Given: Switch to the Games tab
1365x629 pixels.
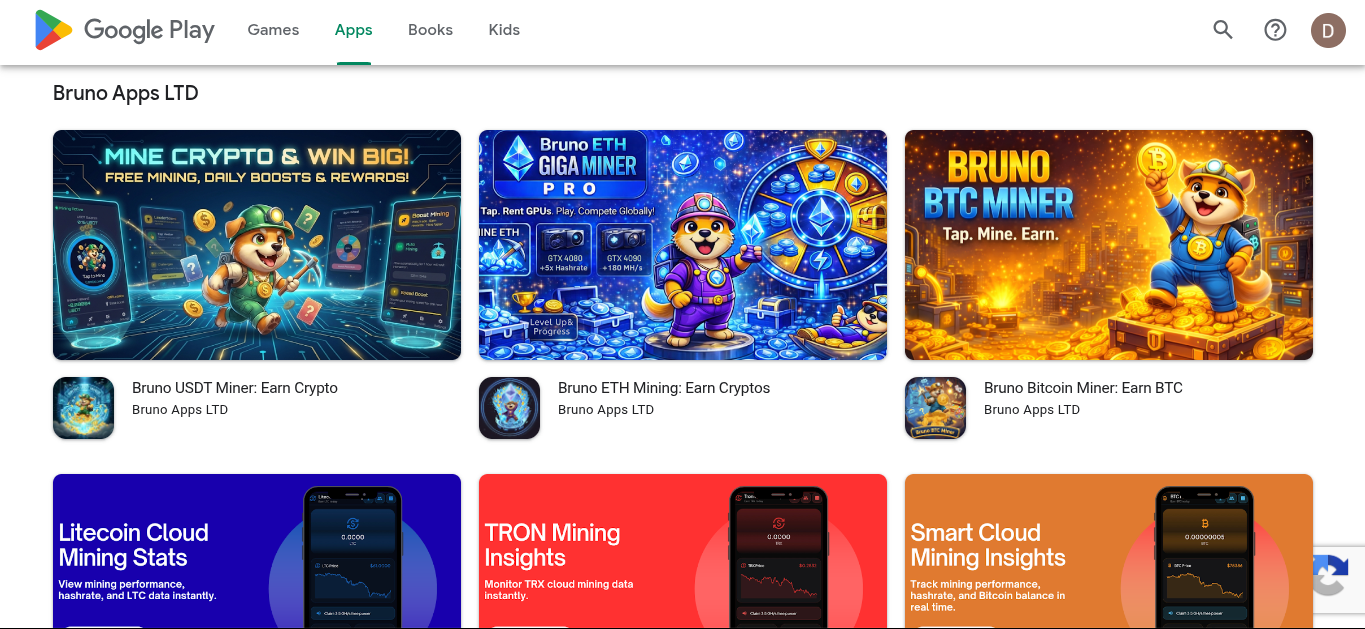Looking at the screenshot, I should tap(273, 30).
